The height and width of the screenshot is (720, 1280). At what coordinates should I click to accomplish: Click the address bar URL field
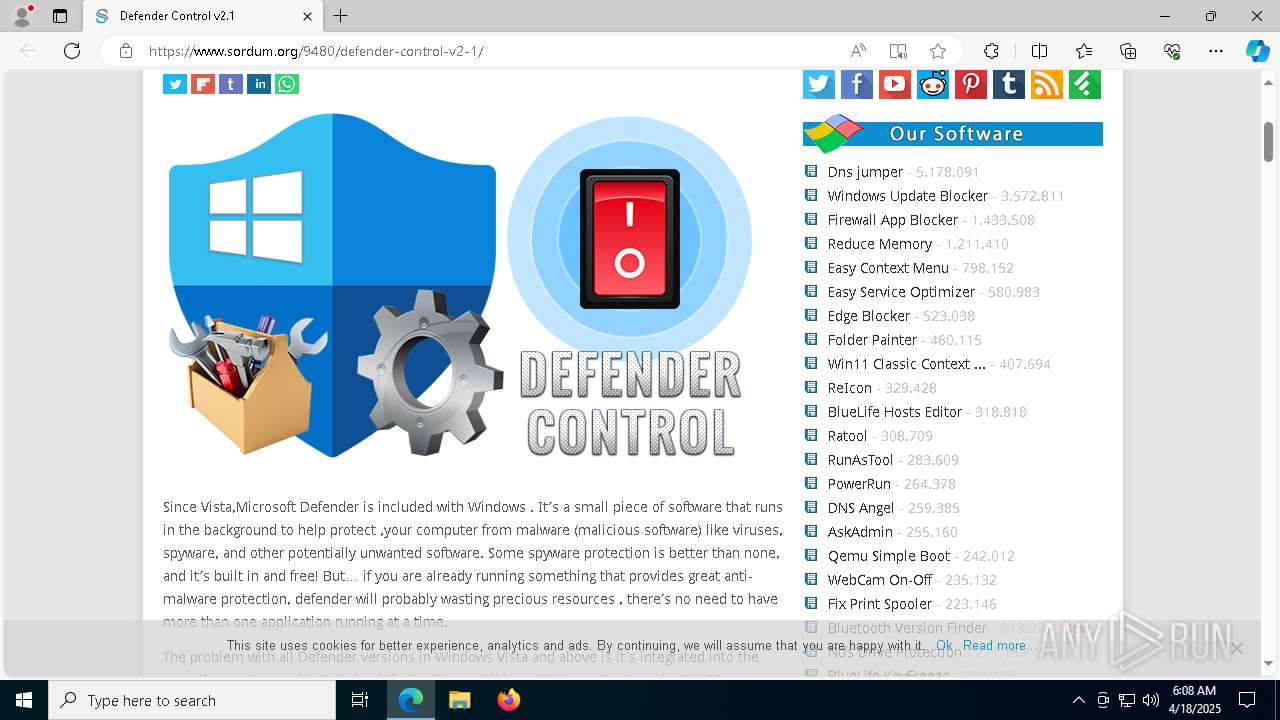pyautogui.click(x=490, y=51)
